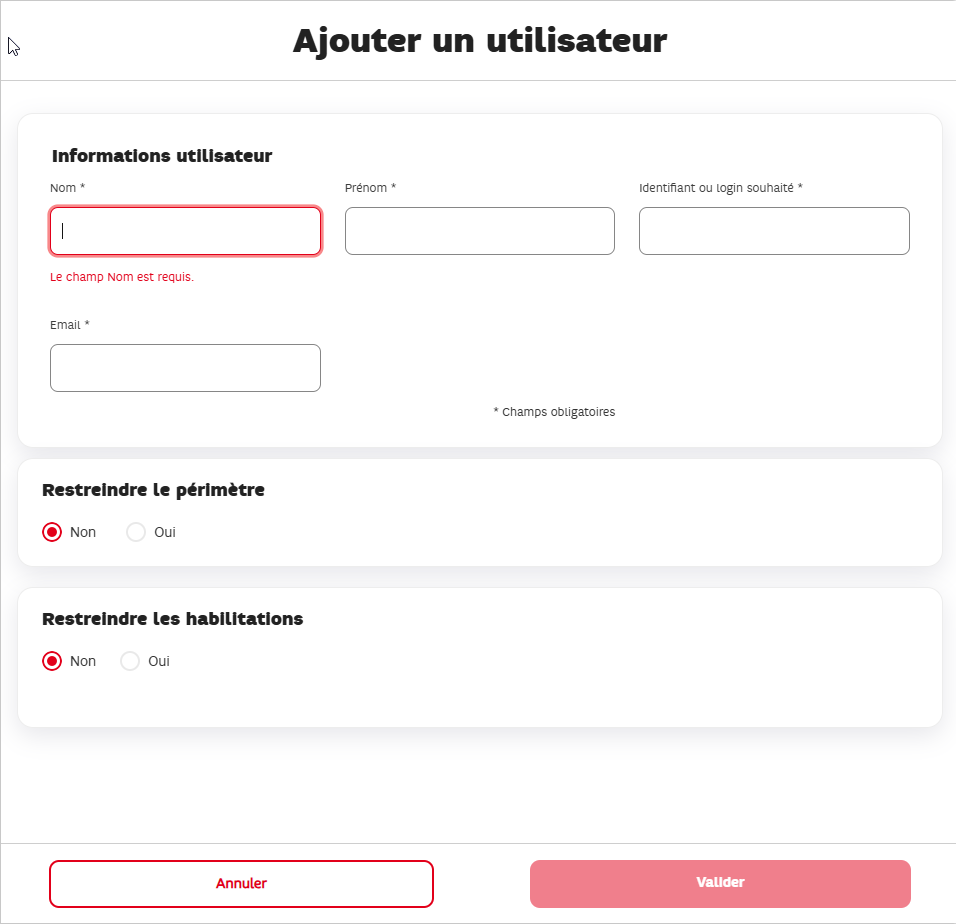Click the 'Identifiant ou login souhaité *' label
The height and width of the screenshot is (924, 956).
click(721, 188)
